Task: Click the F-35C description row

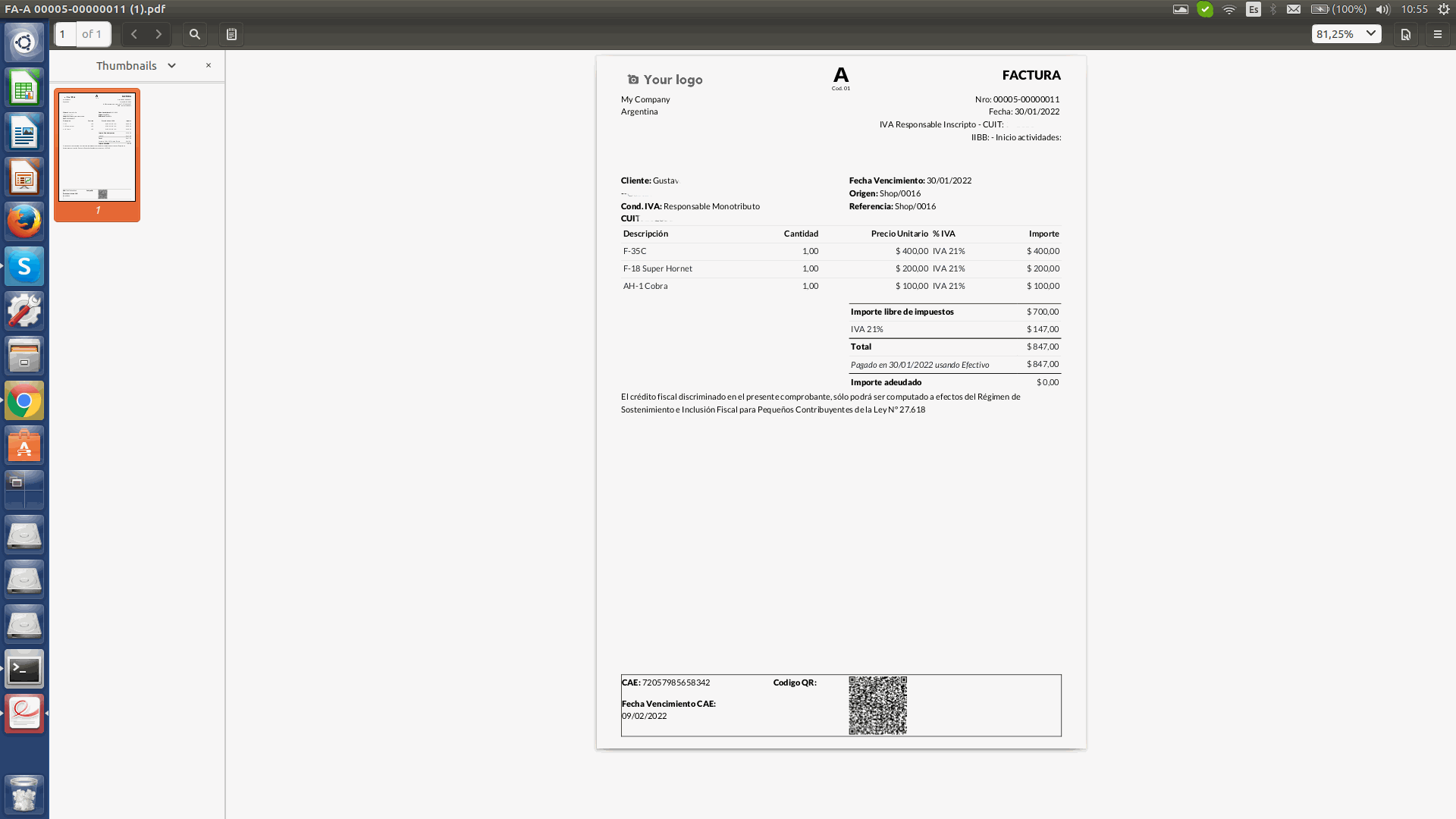Action: 841,251
